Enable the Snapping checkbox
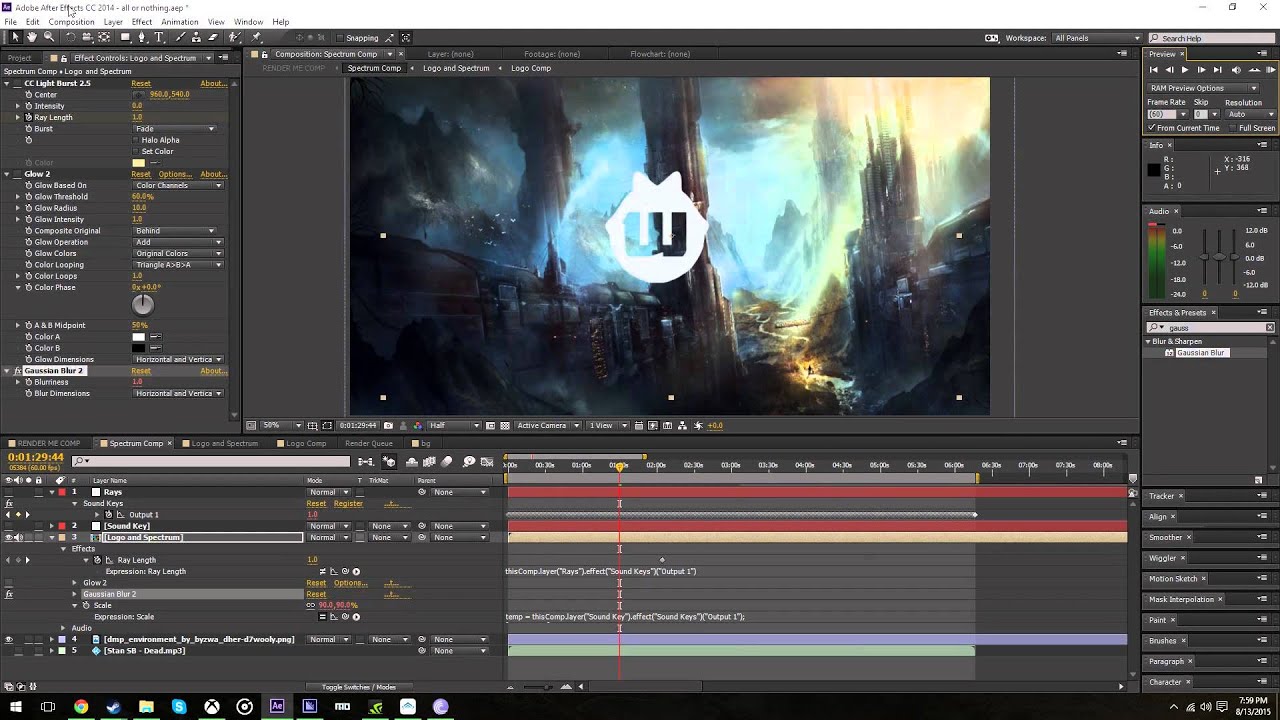The image size is (1280, 720). click(x=338, y=38)
